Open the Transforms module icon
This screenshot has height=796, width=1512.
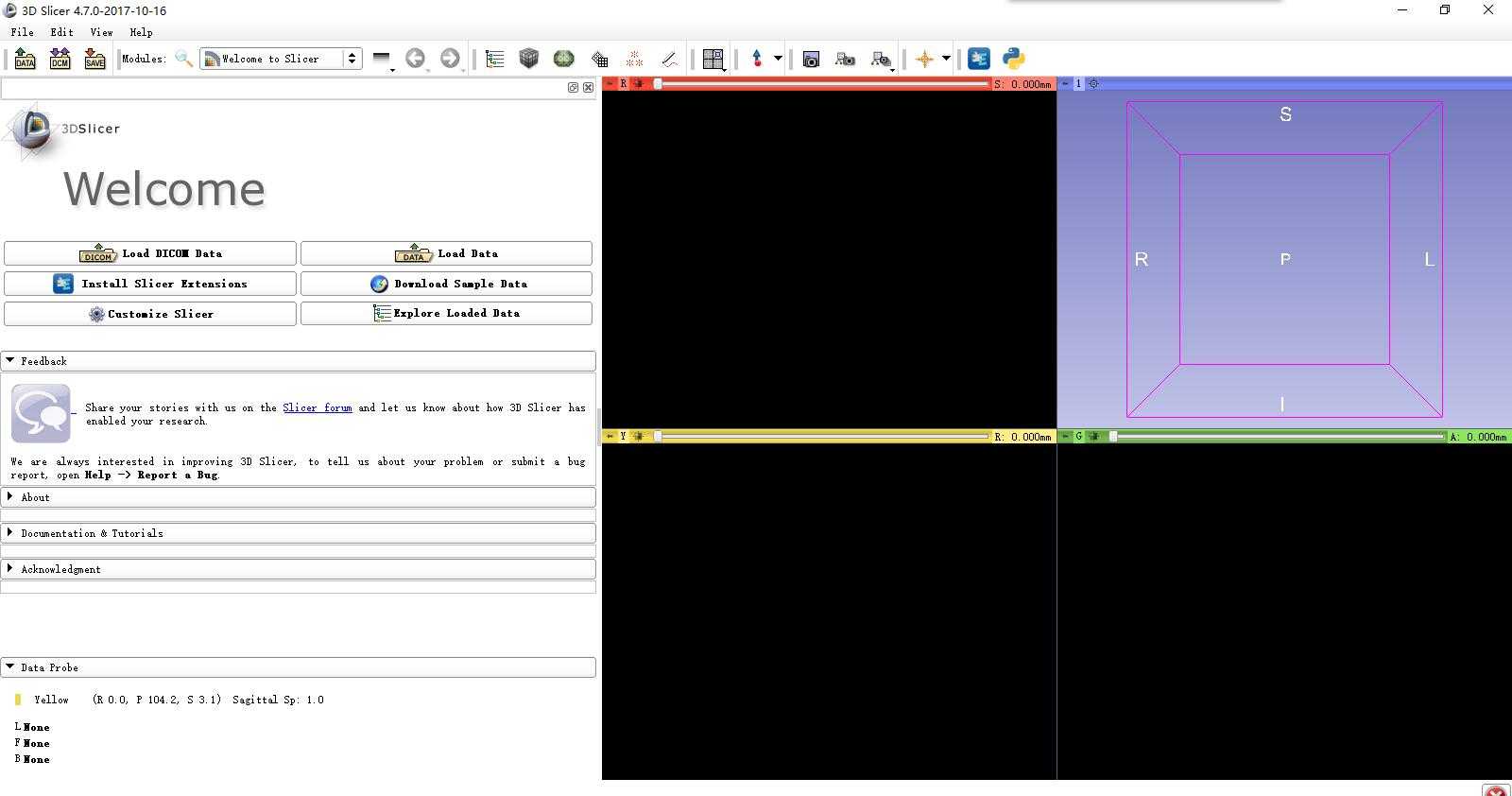click(x=599, y=59)
